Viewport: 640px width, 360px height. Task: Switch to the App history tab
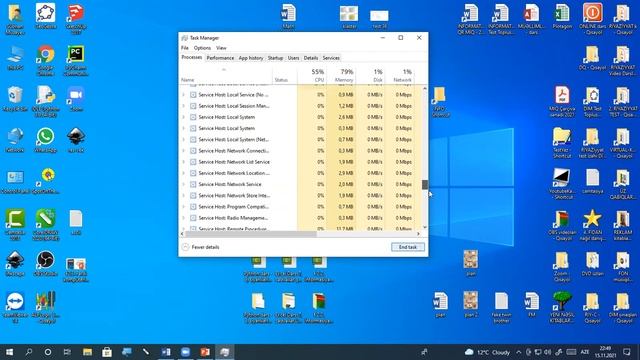pos(251,58)
